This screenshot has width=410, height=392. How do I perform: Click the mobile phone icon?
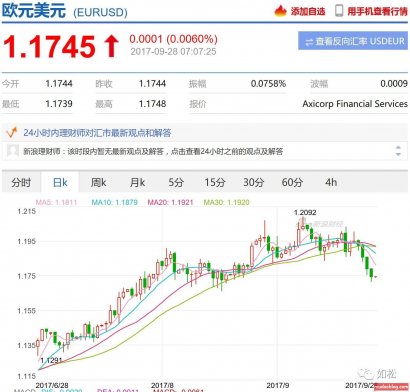pyautogui.click(x=339, y=11)
